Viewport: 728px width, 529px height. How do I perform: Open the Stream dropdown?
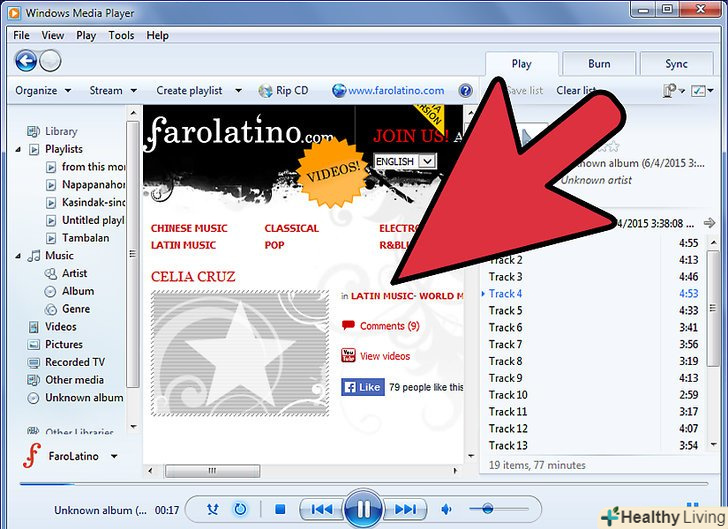click(113, 91)
